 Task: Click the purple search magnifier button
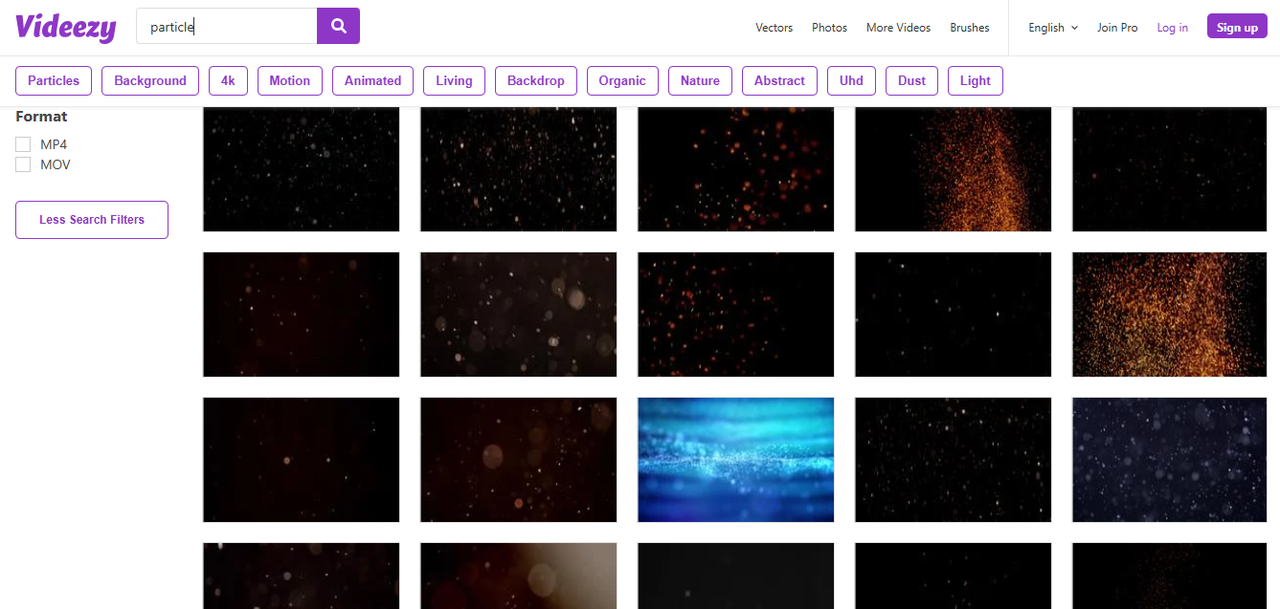(338, 26)
